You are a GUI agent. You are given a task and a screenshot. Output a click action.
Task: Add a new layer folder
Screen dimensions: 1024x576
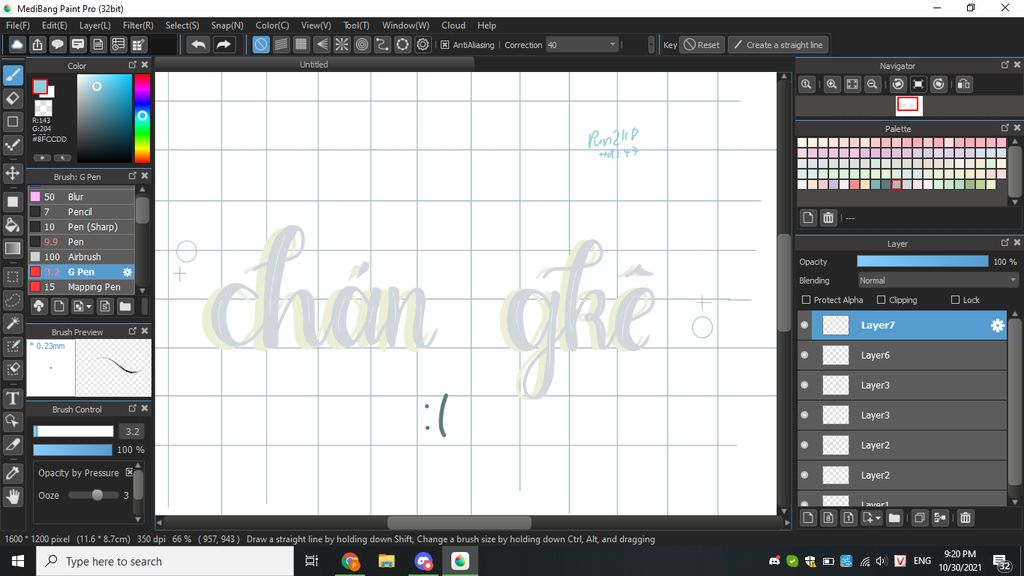click(x=894, y=518)
